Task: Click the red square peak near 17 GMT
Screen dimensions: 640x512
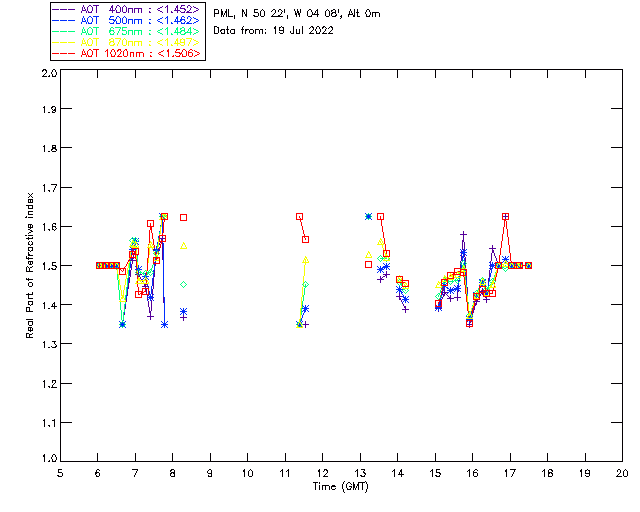Action: point(506,216)
